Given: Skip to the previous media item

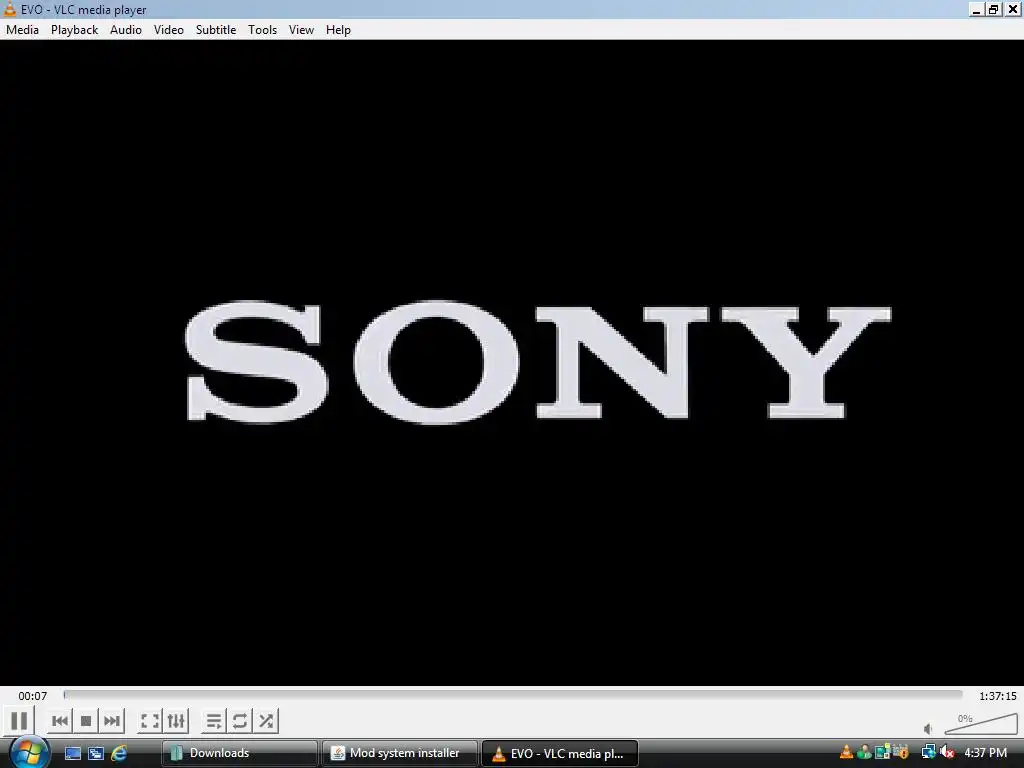Looking at the screenshot, I should [59, 721].
